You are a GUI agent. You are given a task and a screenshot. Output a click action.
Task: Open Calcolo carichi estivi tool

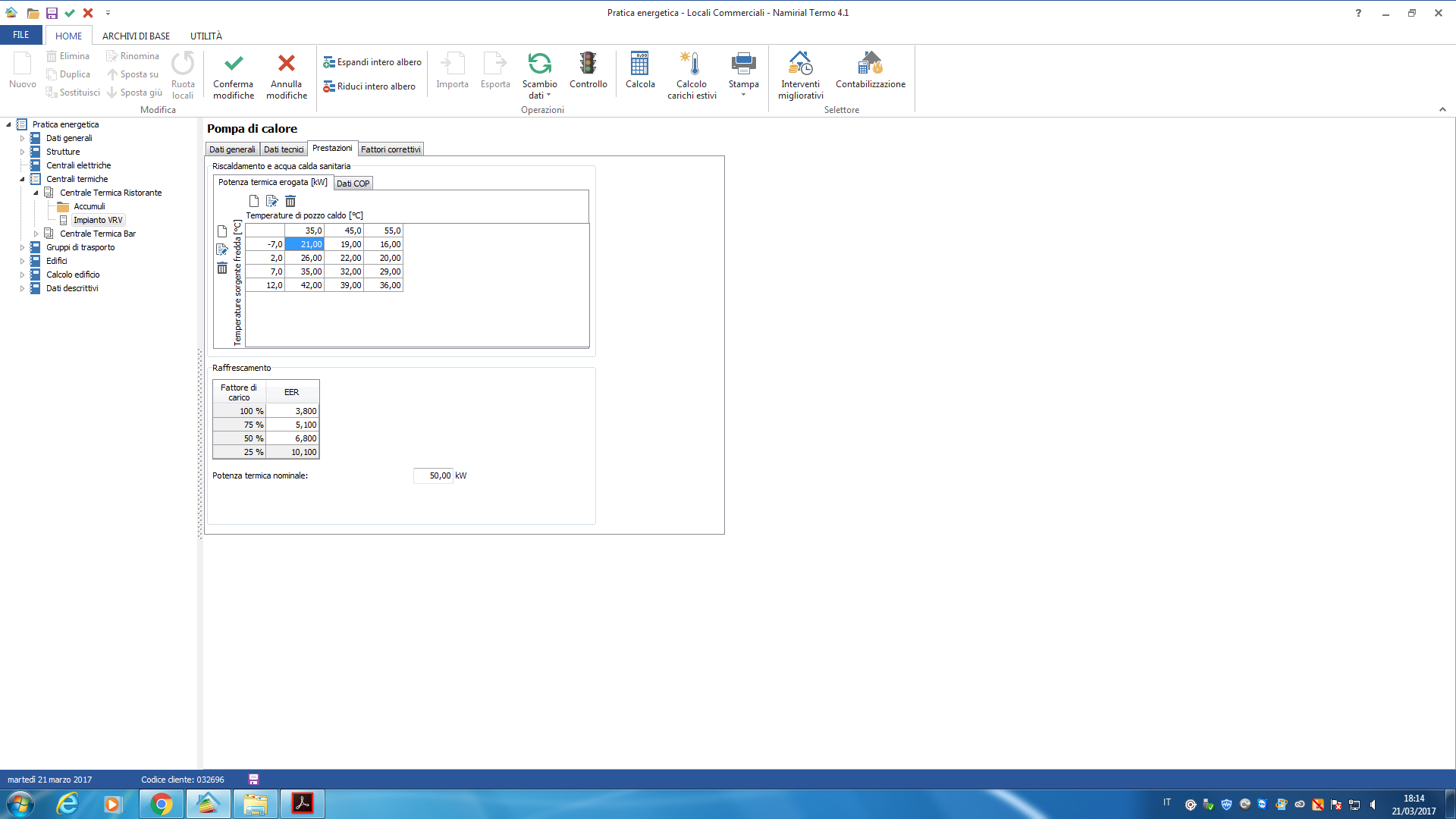(x=691, y=64)
